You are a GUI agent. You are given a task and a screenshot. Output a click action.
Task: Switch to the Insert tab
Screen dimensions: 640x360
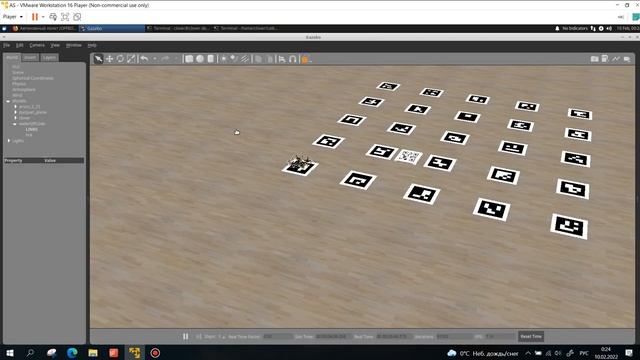coord(30,58)
